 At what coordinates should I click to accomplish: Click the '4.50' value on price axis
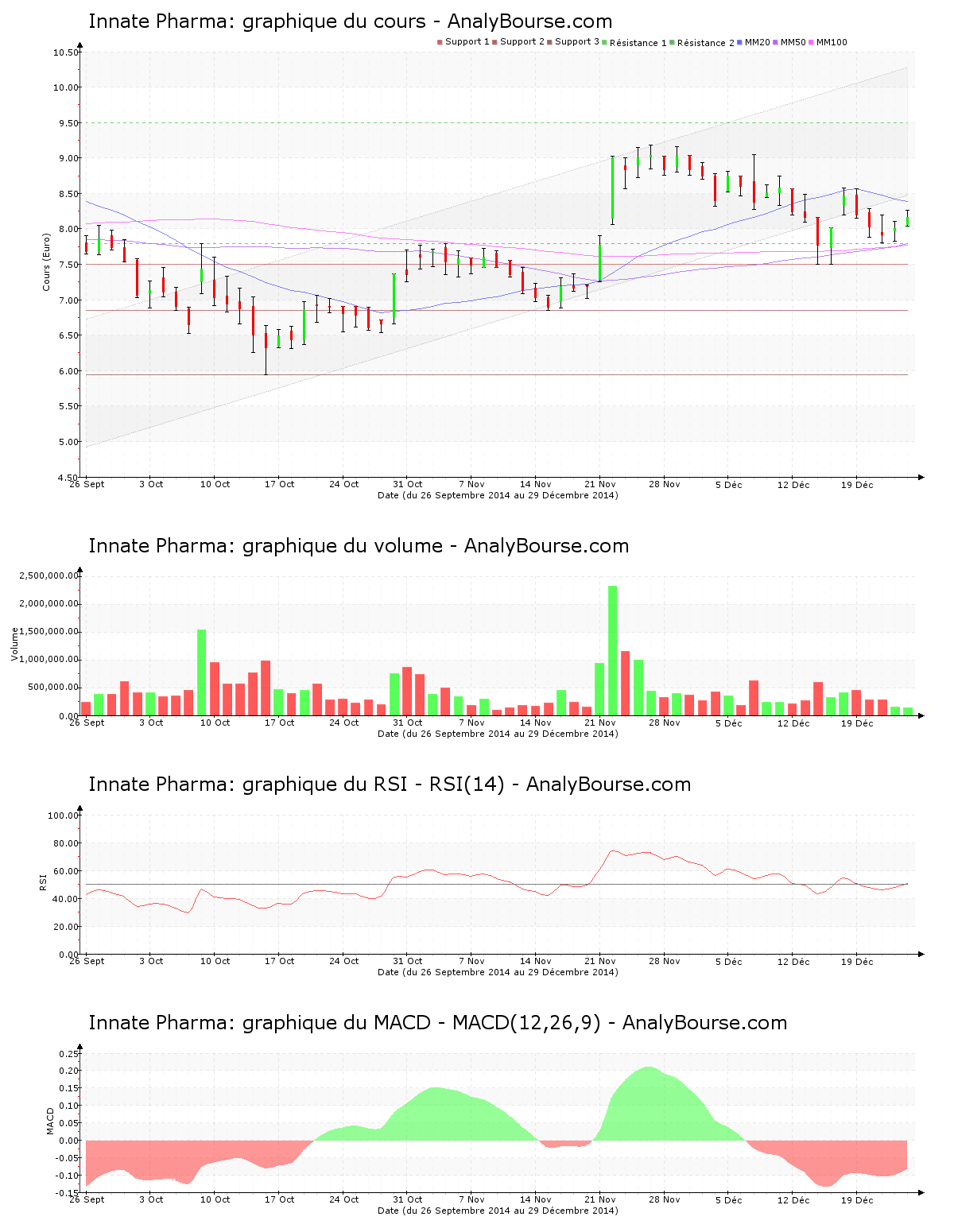(68, 478)
